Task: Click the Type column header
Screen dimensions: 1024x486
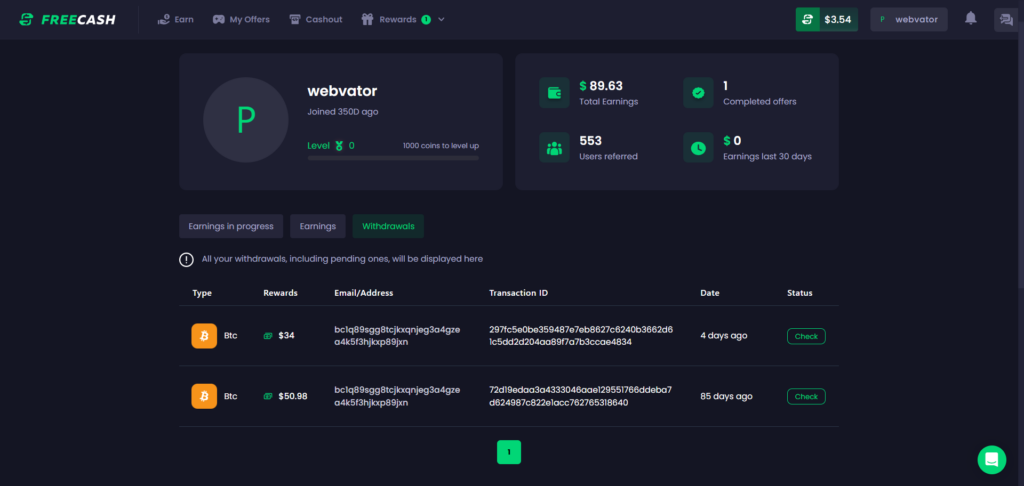Action: 202,293
